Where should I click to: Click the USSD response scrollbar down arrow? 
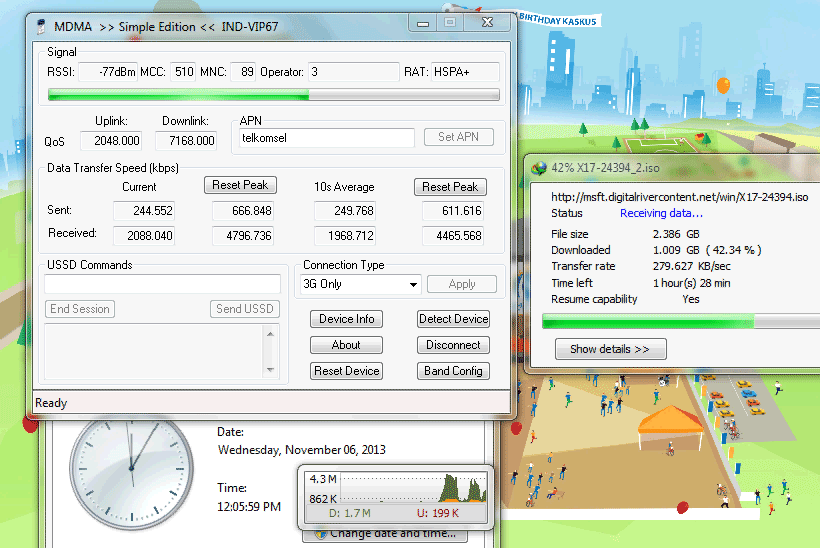[270, 370]
